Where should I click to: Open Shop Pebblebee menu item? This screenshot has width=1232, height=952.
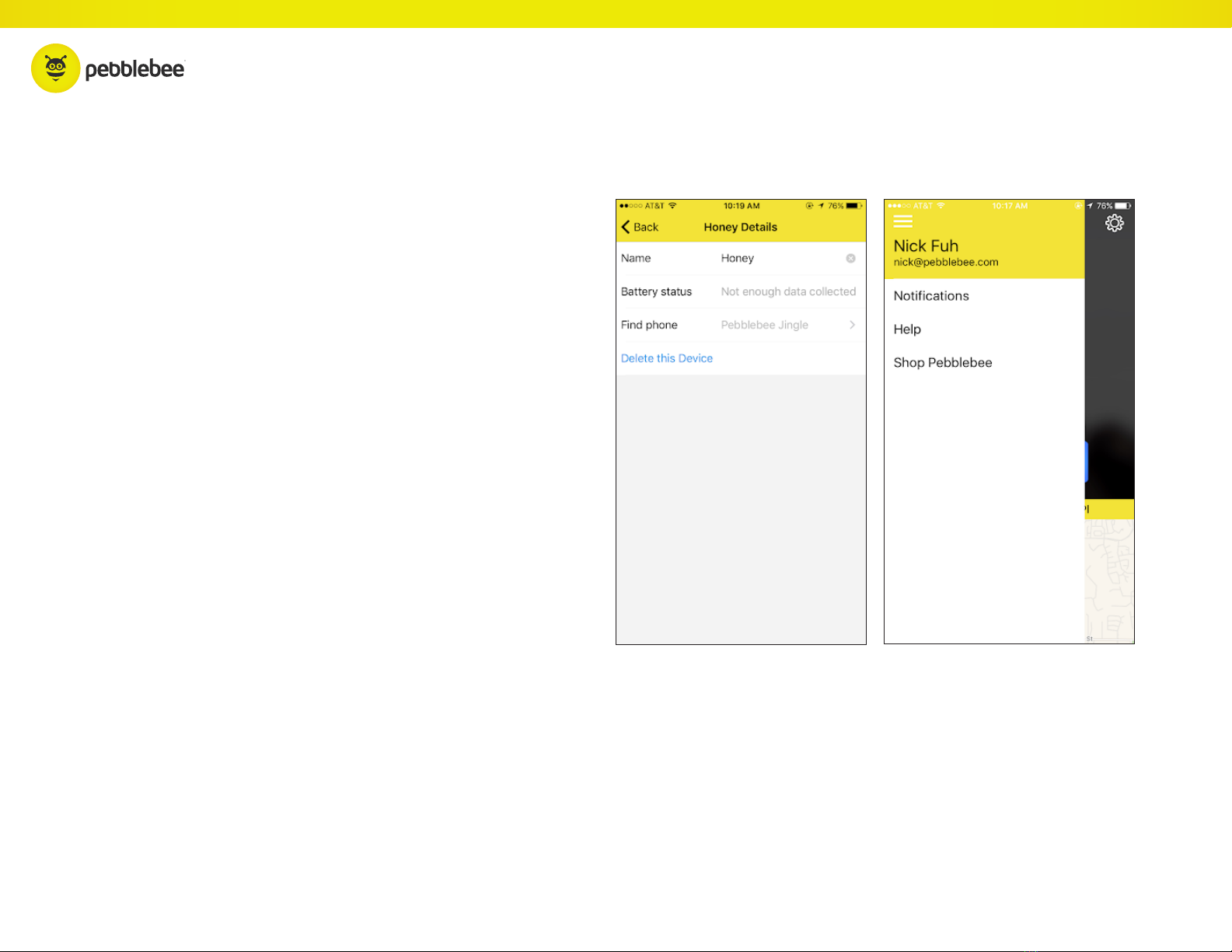(943, 363)
